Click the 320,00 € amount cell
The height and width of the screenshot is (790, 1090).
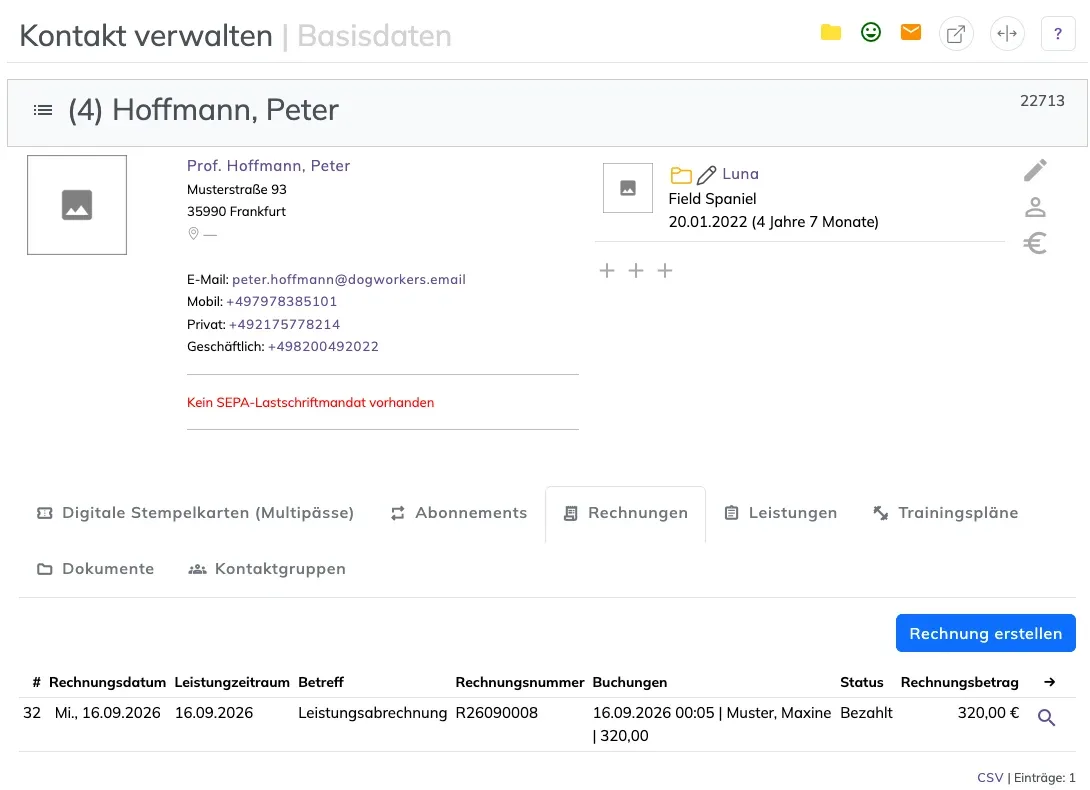coord(989,713)
